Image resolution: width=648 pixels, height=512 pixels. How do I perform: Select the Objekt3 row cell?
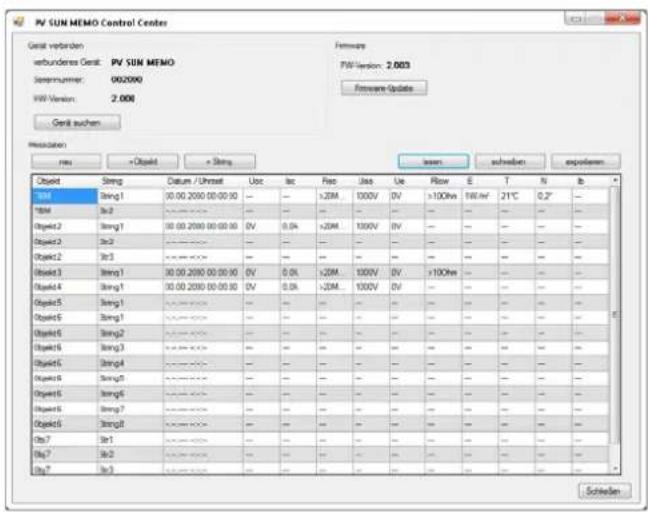65,273
